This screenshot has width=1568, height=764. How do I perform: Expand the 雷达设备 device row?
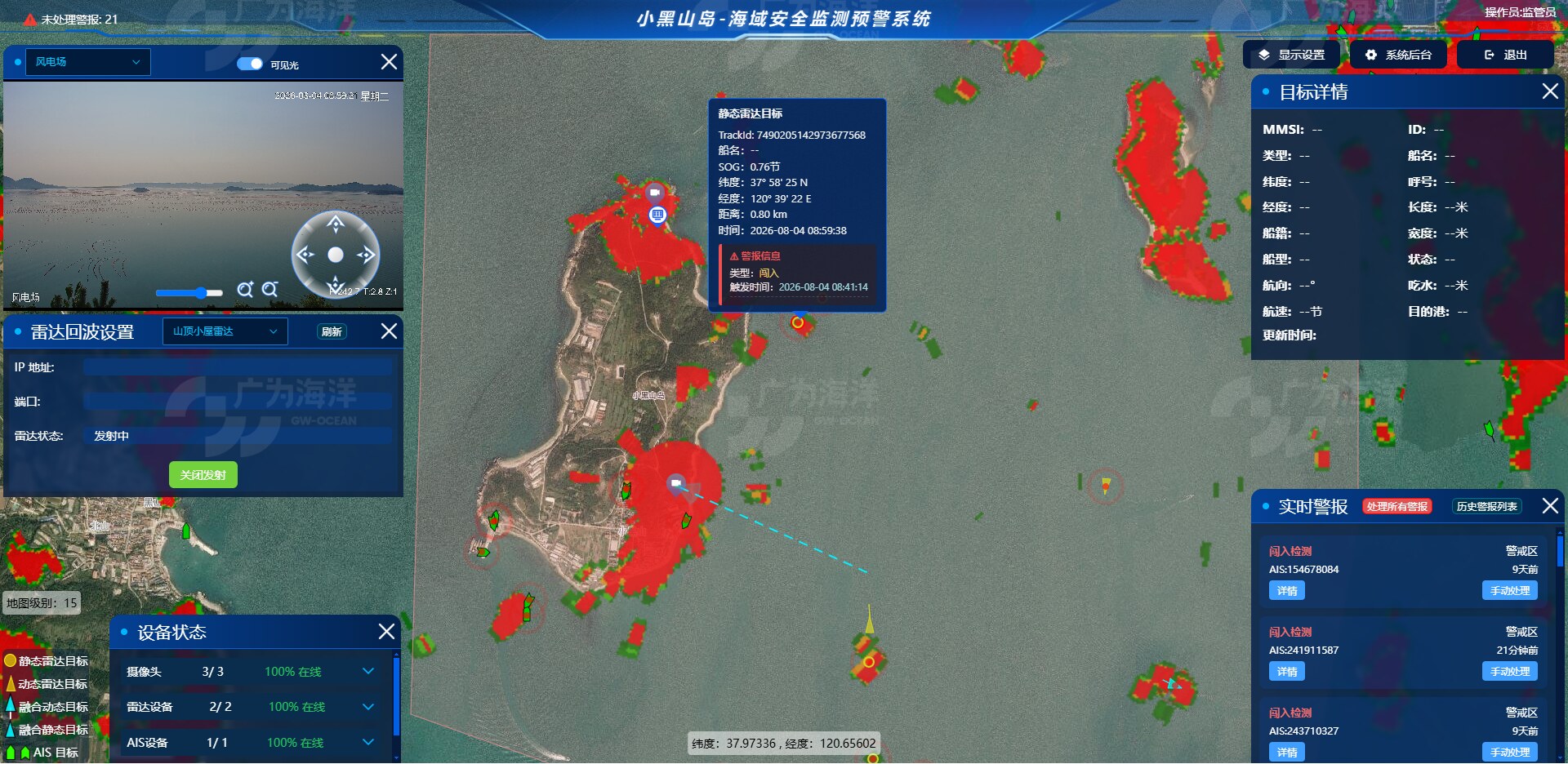click(368, 707)
